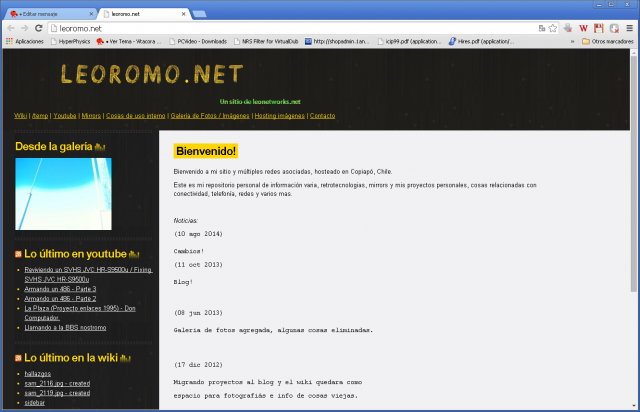Switch to the Editar mensaje tab

(50, 13)
